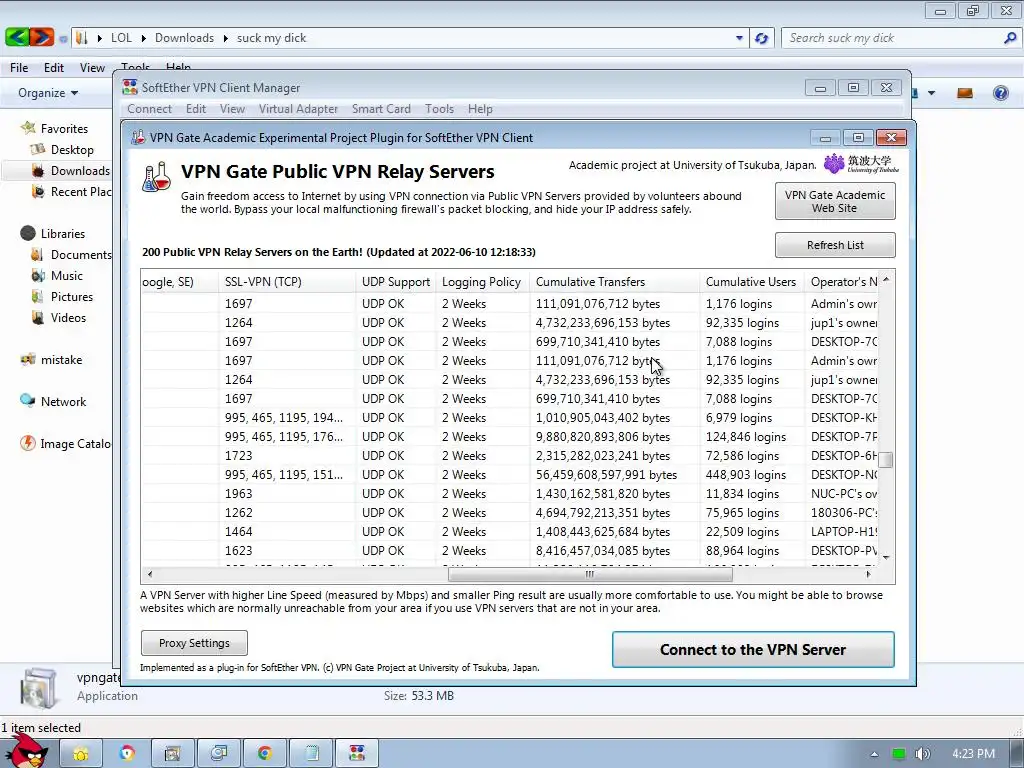Click the volume speaker tray icon

coord(923,754)
